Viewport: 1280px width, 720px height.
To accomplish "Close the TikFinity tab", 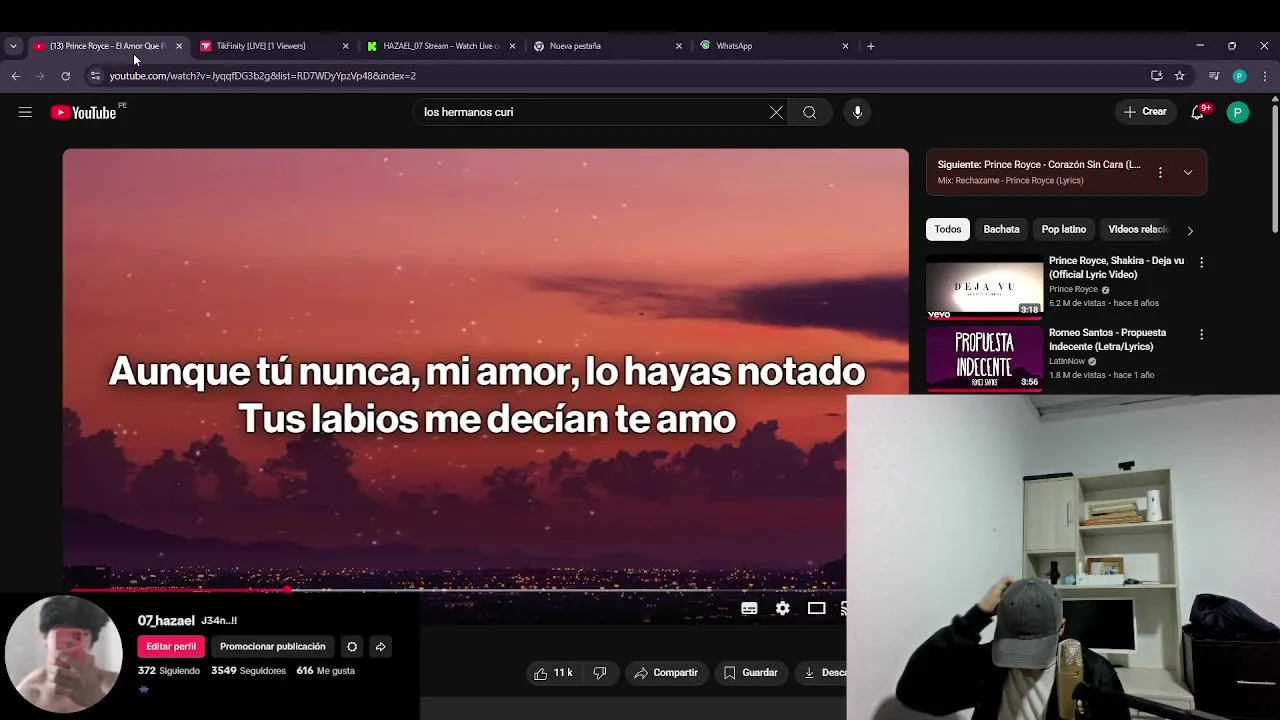I will pyautogui.click(x=346, y=46).
